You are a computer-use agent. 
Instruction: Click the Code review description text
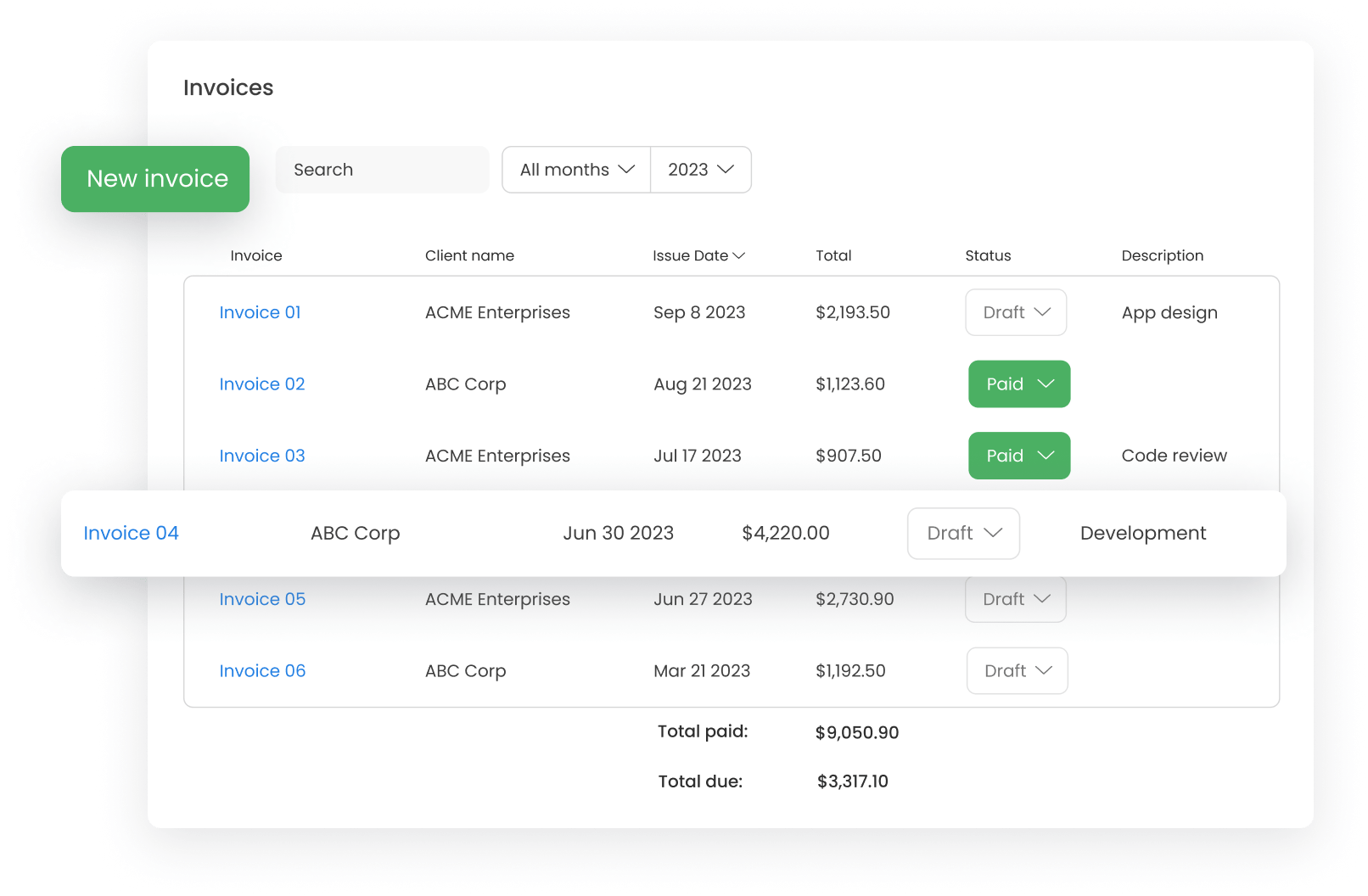click(x=1174, y=456)
